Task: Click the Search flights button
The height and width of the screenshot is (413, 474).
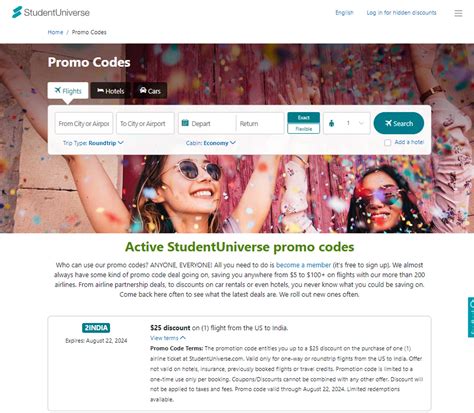Action: pyautogui.click(x=399, y=123)
